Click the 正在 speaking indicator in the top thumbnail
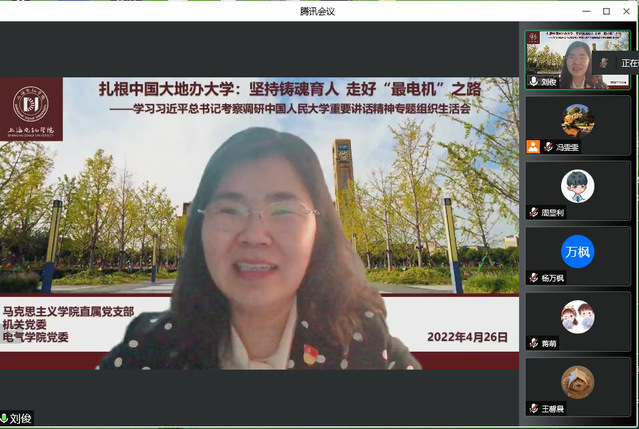Screen dimensions: 639x429 tap(627, 62)
